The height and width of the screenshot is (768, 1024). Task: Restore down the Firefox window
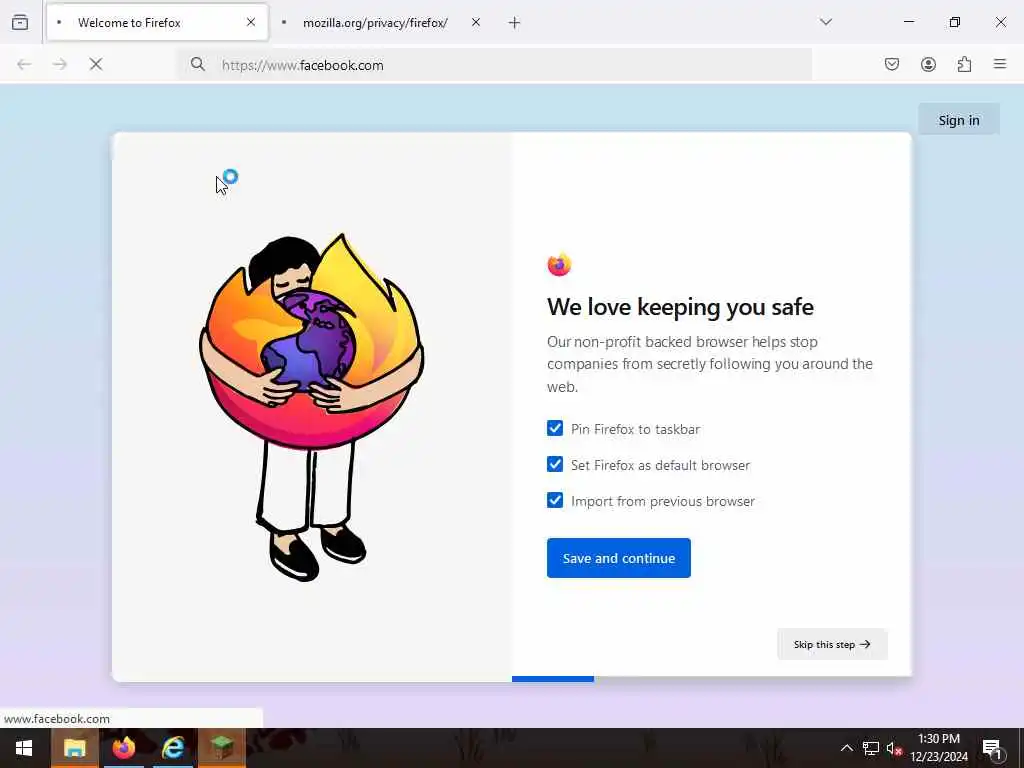tap(955, 22)
